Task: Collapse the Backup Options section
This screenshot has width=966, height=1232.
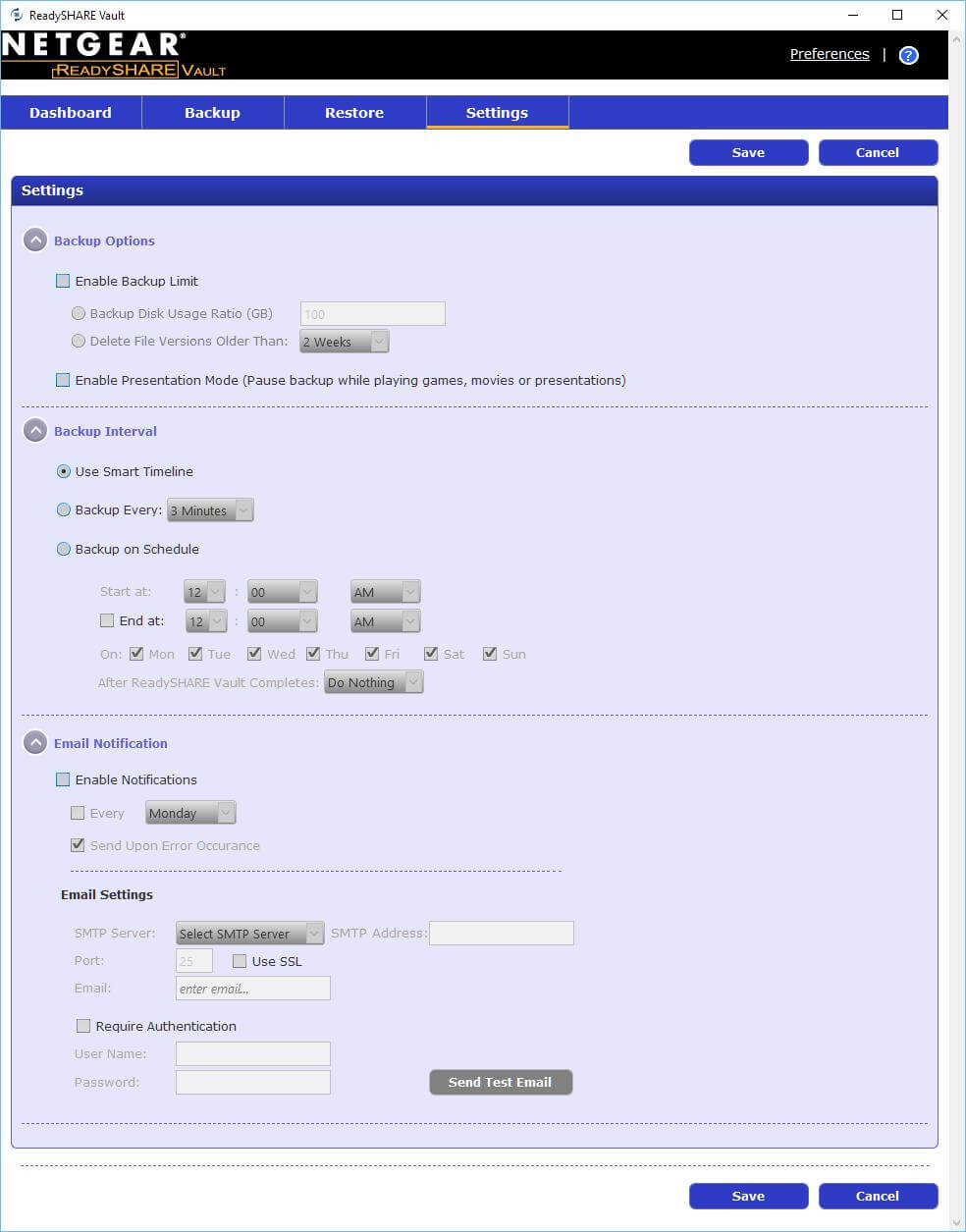Action: (35, 241)
